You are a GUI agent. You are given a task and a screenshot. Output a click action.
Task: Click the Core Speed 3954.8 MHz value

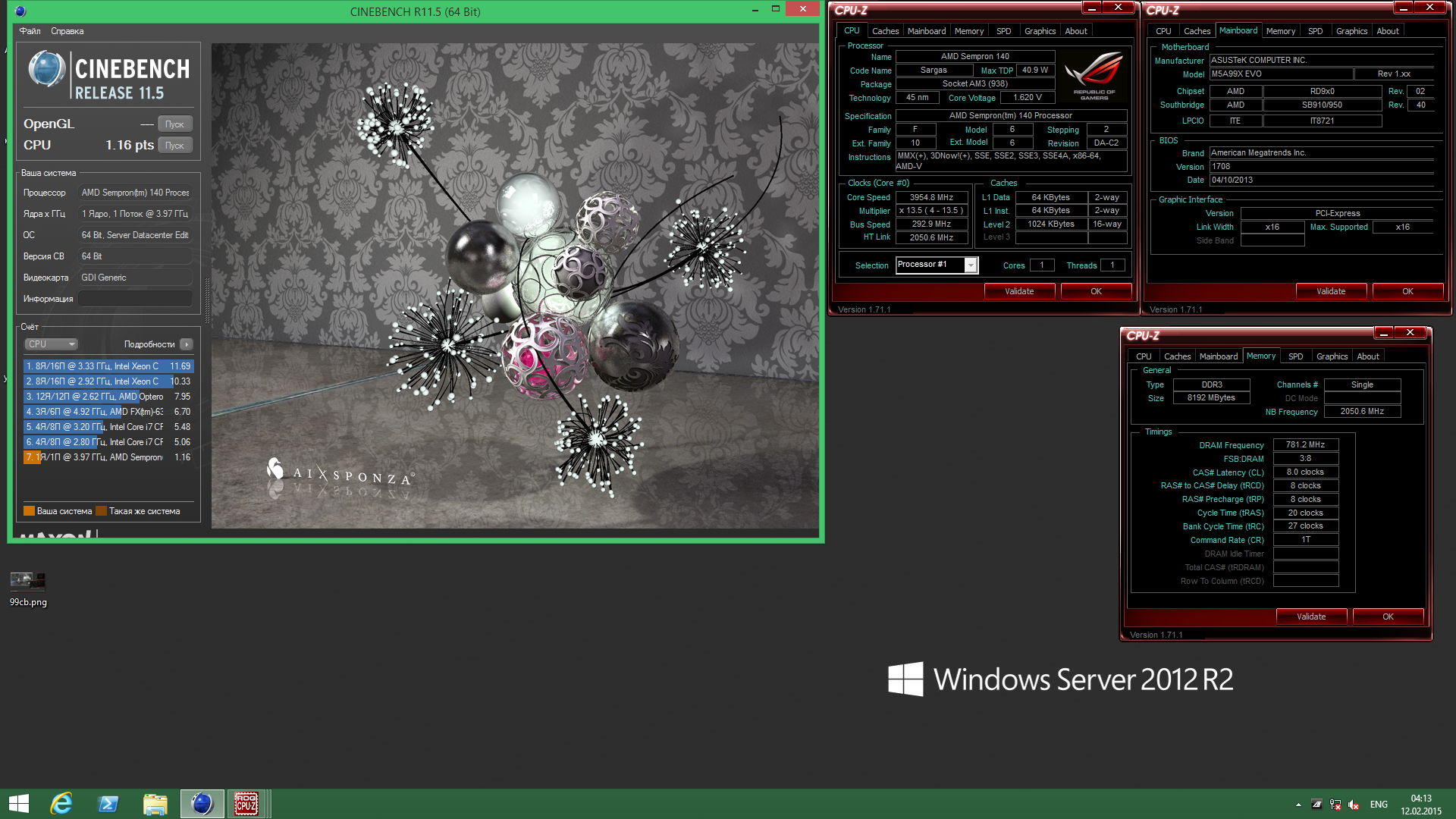931,197
